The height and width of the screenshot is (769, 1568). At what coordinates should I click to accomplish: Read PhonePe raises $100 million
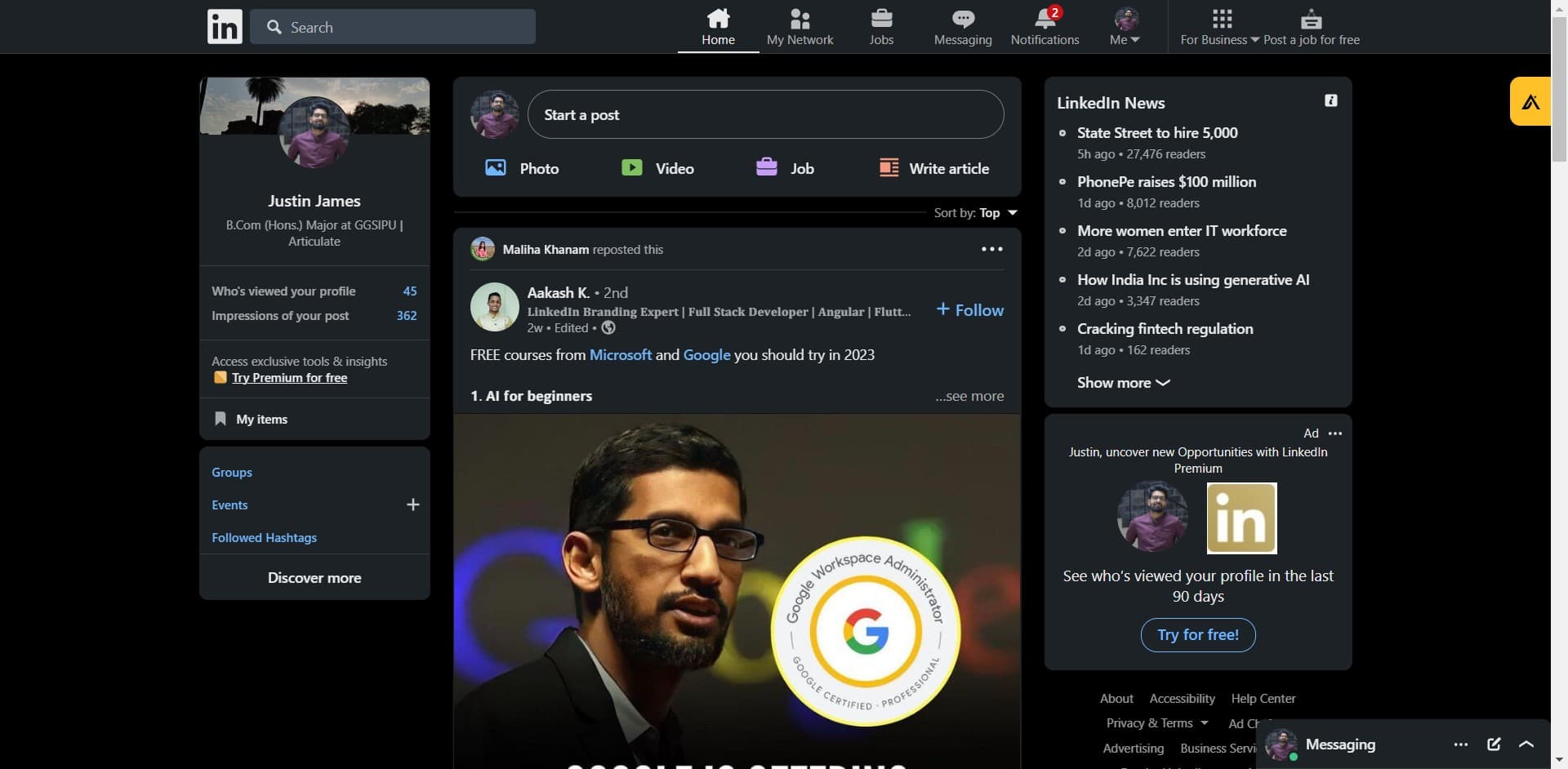(x=1166, y=182)
